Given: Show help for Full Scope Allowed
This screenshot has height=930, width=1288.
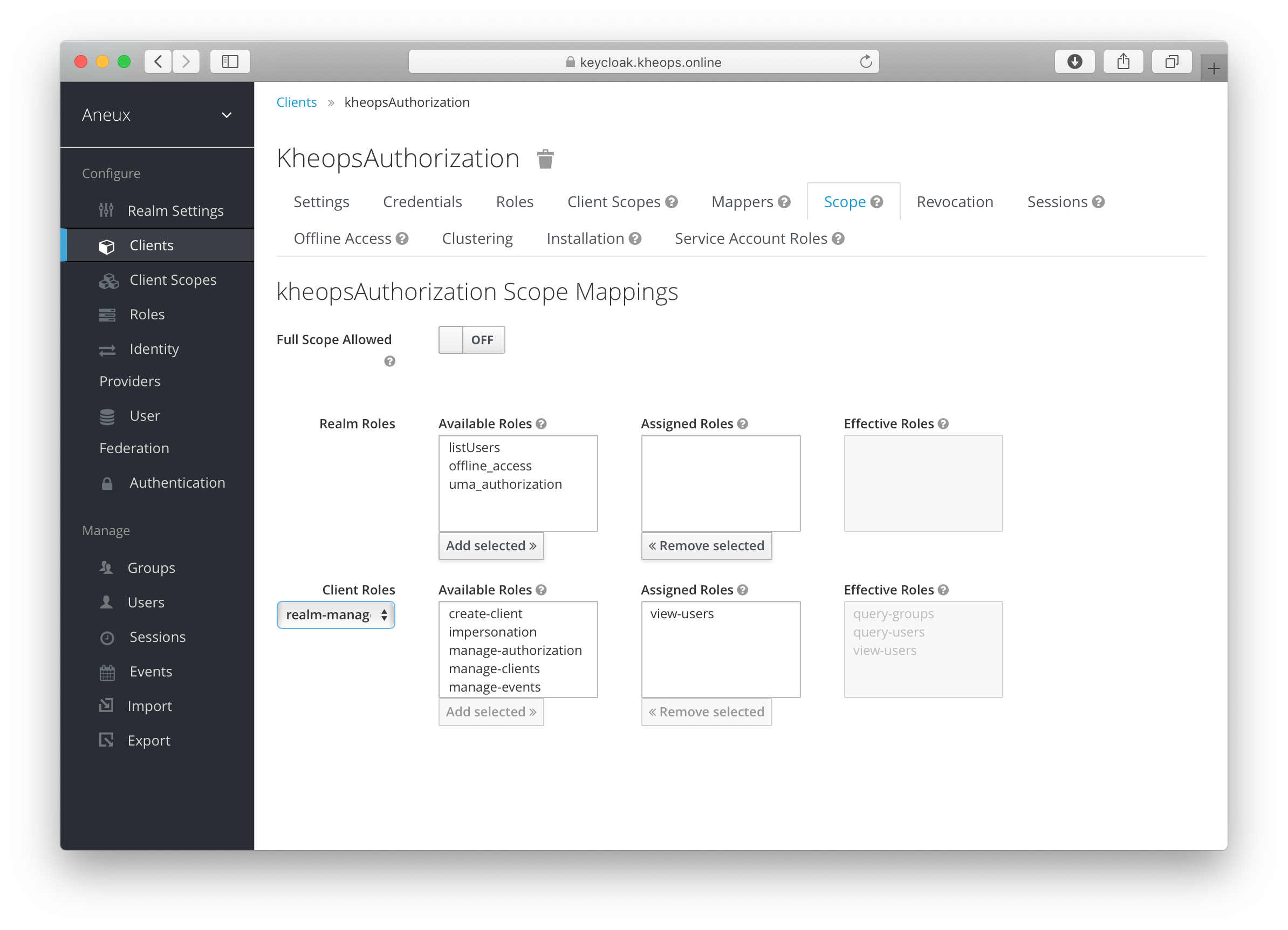Looking at the screenshot, I should coord(389,361).
